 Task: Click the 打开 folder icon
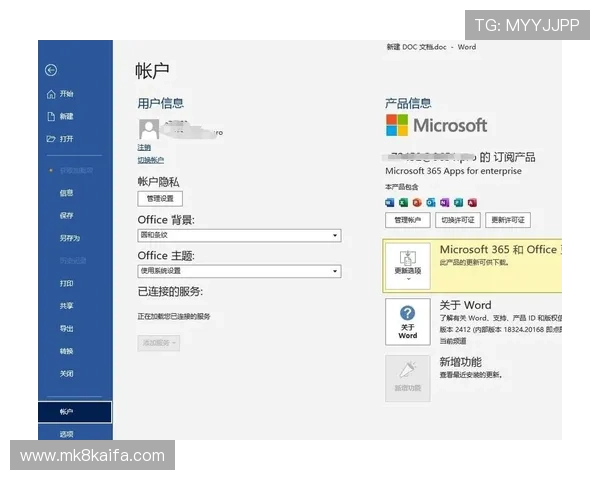(51, 139)
